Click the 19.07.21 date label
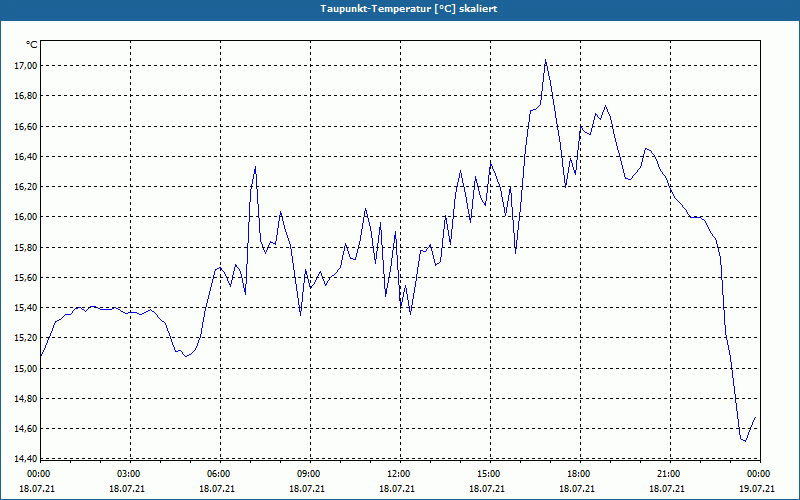This screenshot has height=500, width=800. click(758, 488)
